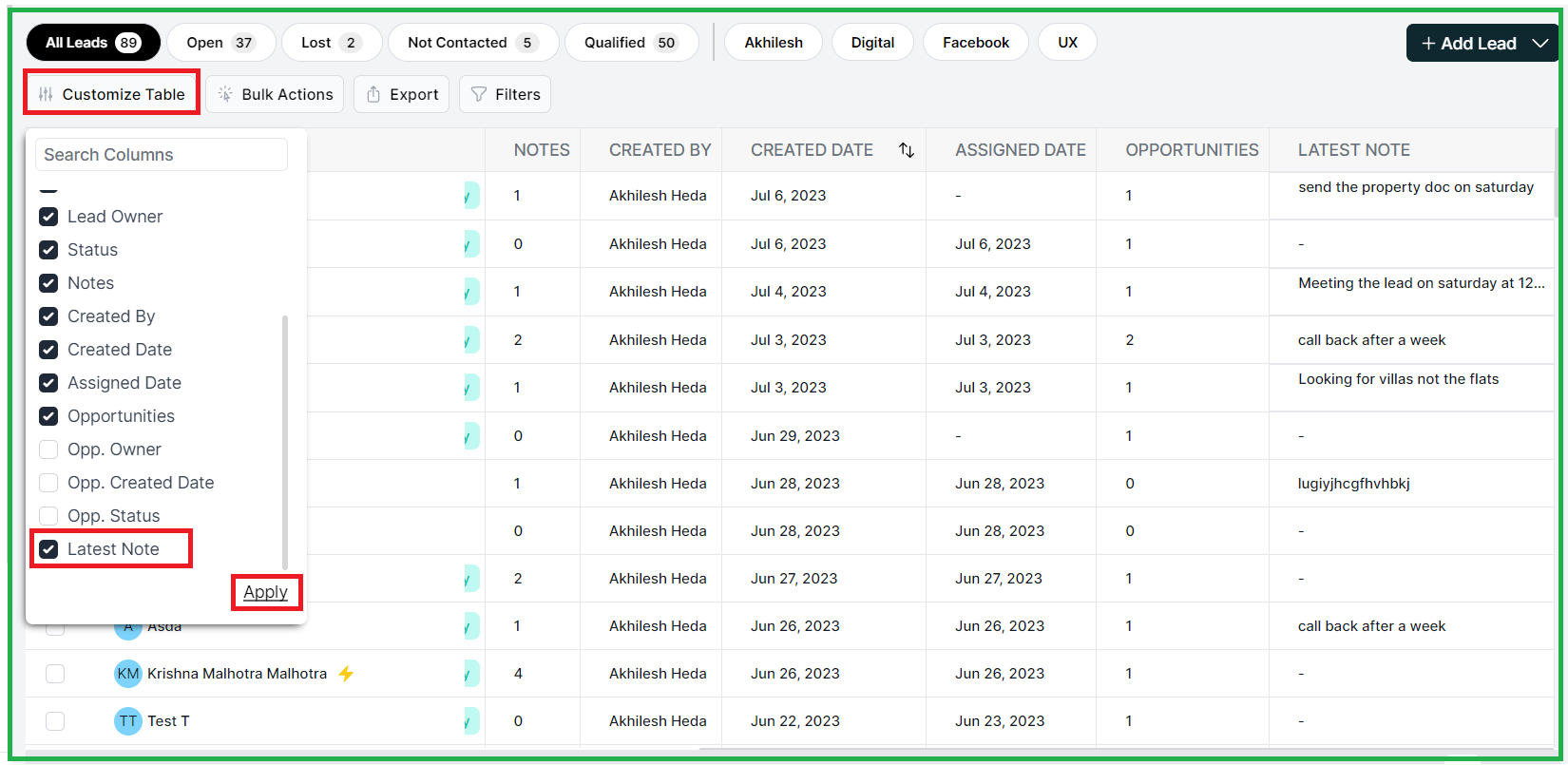The width and height of the screenshot is (1568, 765).
Task: Click the Export share icon
Action: [x=373, y=94]
